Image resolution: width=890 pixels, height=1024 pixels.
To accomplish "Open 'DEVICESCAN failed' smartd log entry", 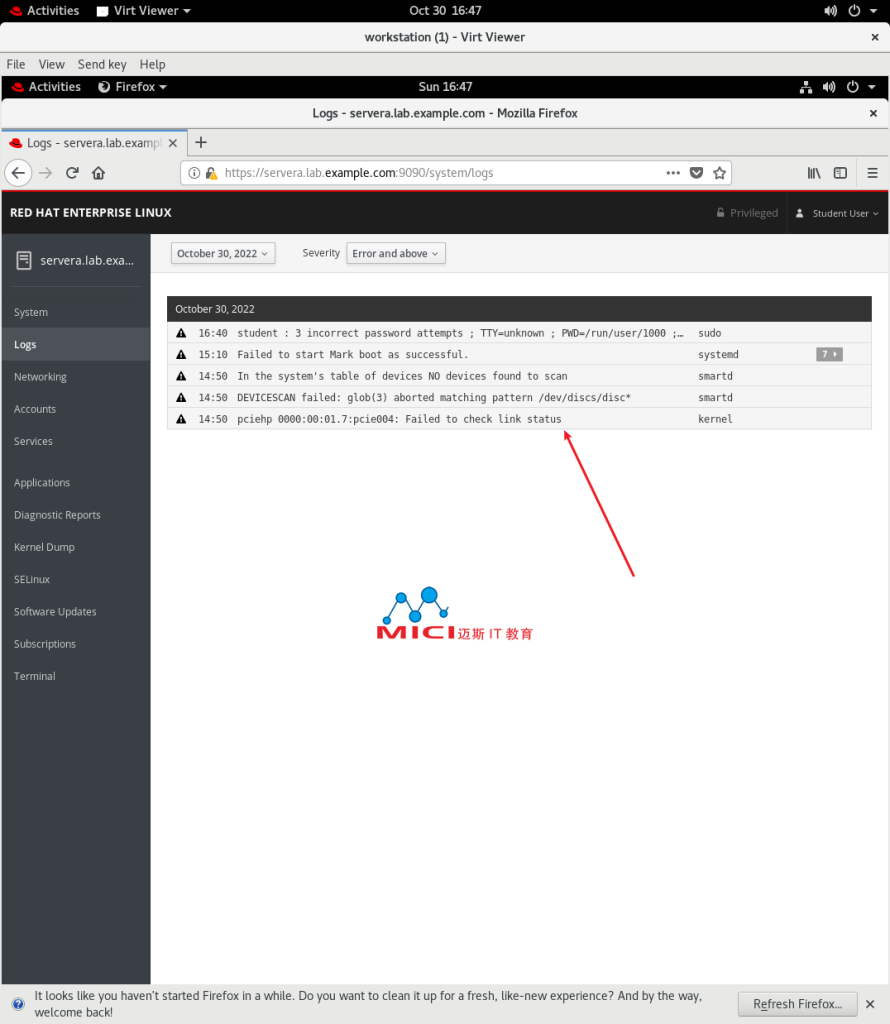I will (519, 397).
